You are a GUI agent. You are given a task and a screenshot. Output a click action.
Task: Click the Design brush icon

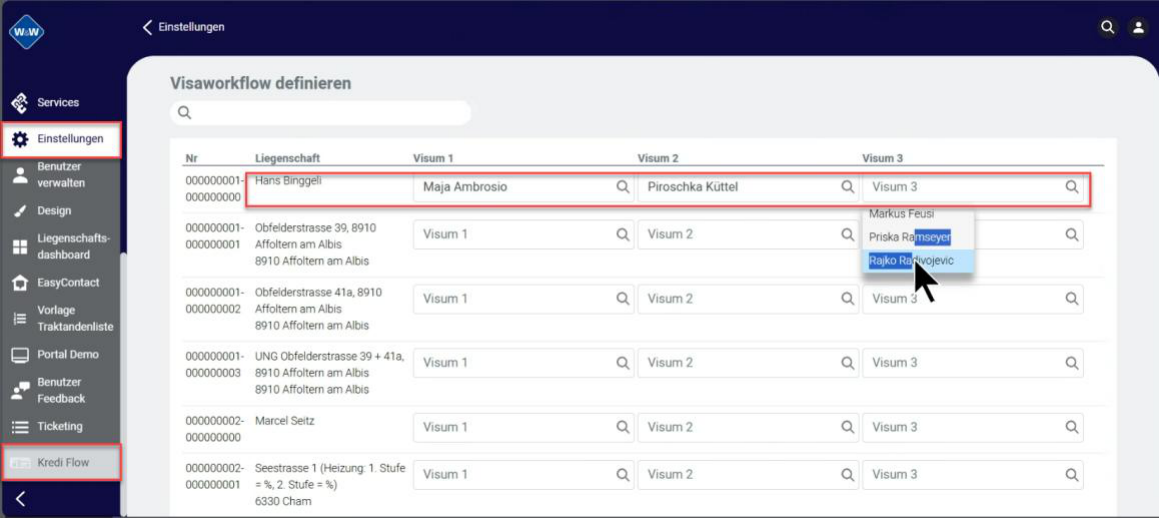pyautogui.click(x=20, y=211)
